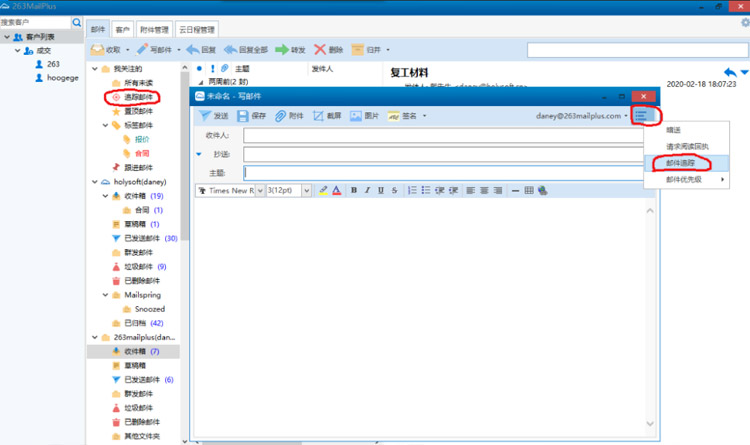Open the compose options menu icon
750x445 pixels.
646,116
